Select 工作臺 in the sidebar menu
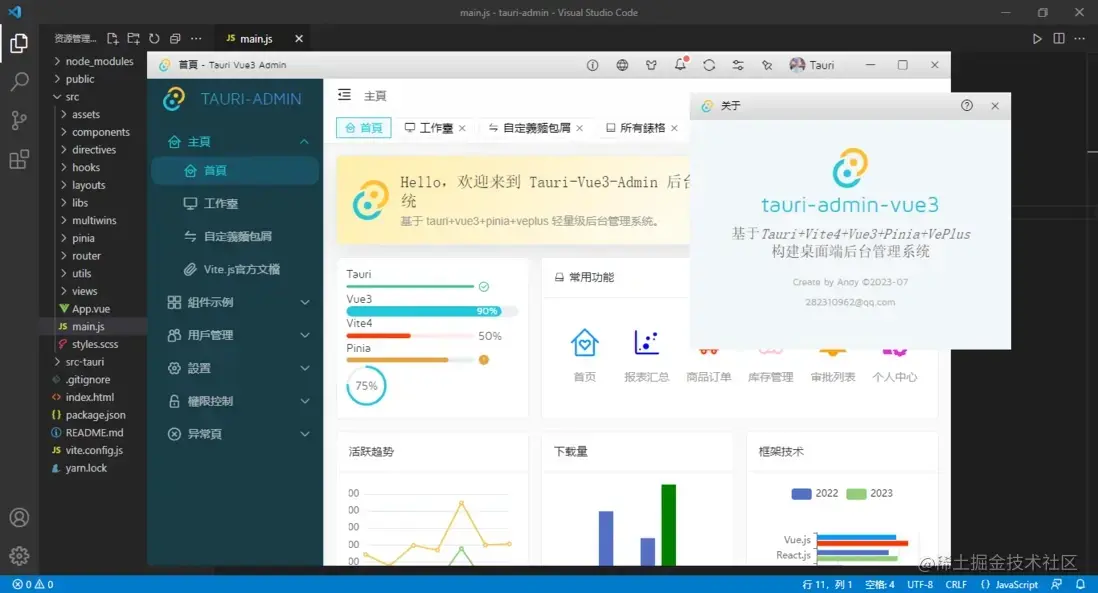The image size is (1098, 593). (x=235, y=203)
